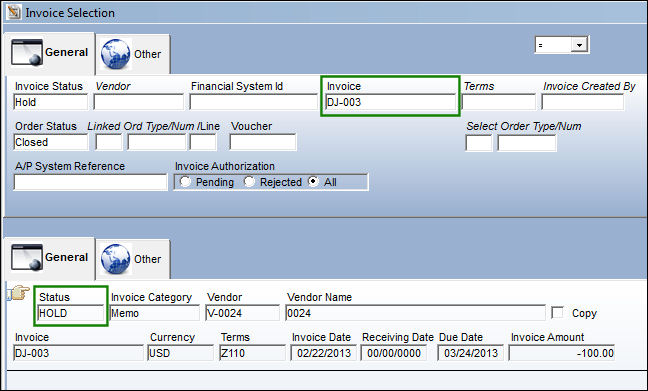
Task: Open the upper General tab
Action: [50, 52]
